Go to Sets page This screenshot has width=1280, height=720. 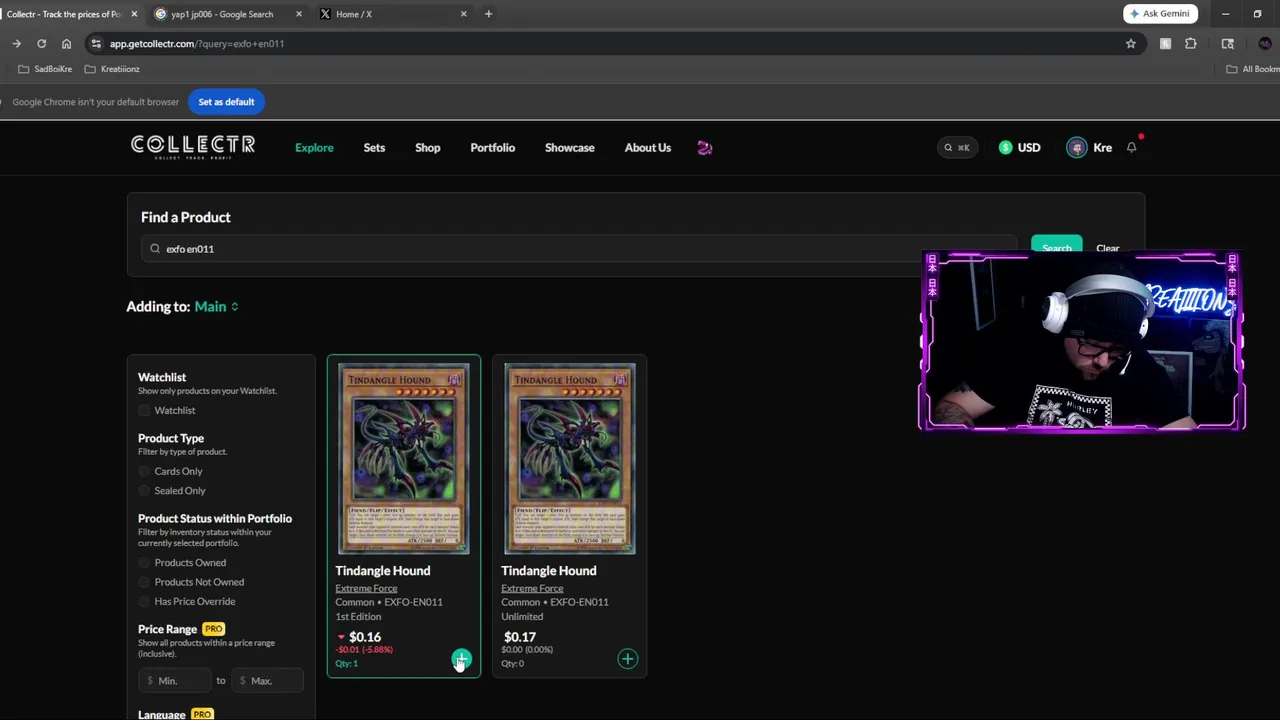click(374, 148)
